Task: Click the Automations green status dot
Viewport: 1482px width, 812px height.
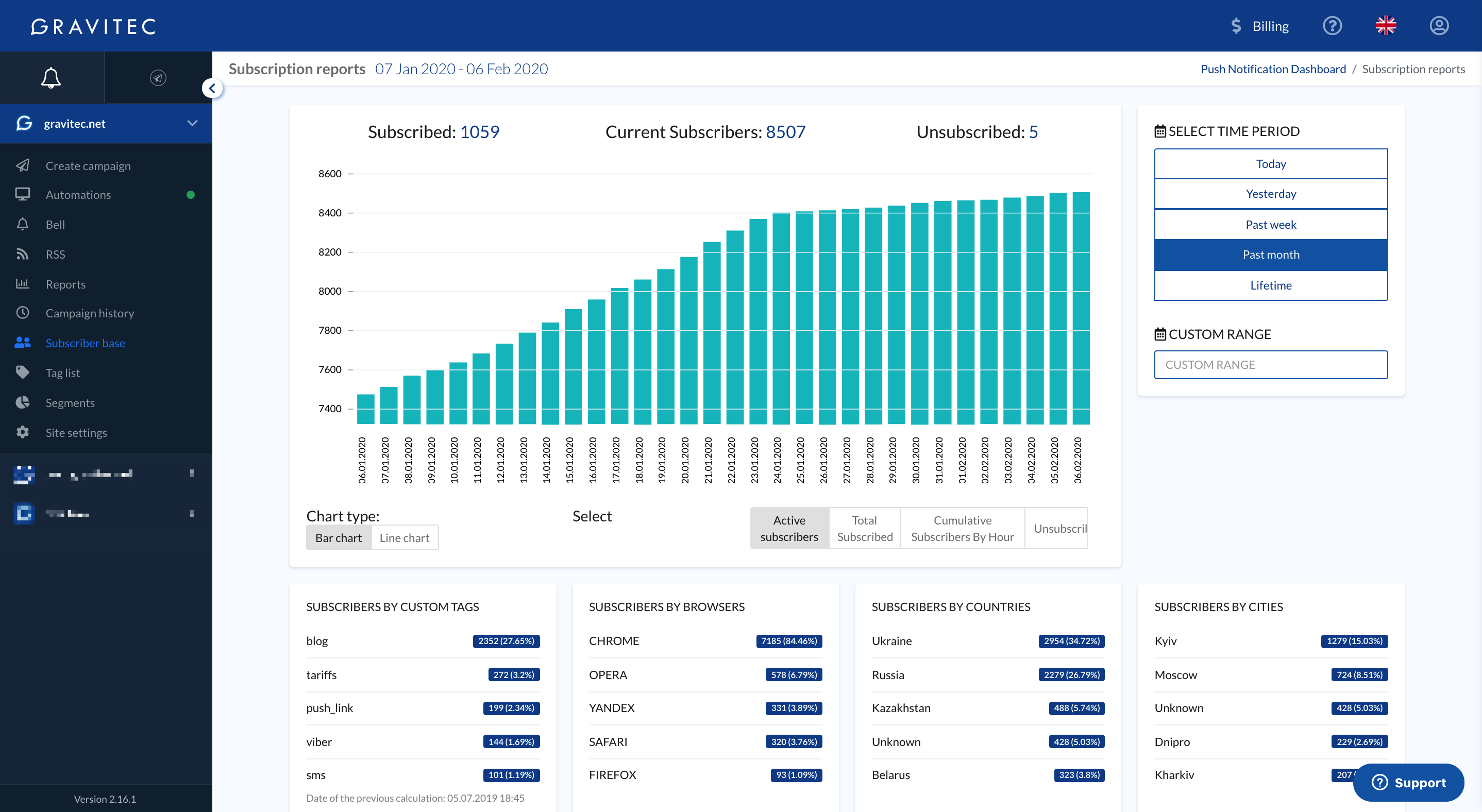Action: pos(191,194)
